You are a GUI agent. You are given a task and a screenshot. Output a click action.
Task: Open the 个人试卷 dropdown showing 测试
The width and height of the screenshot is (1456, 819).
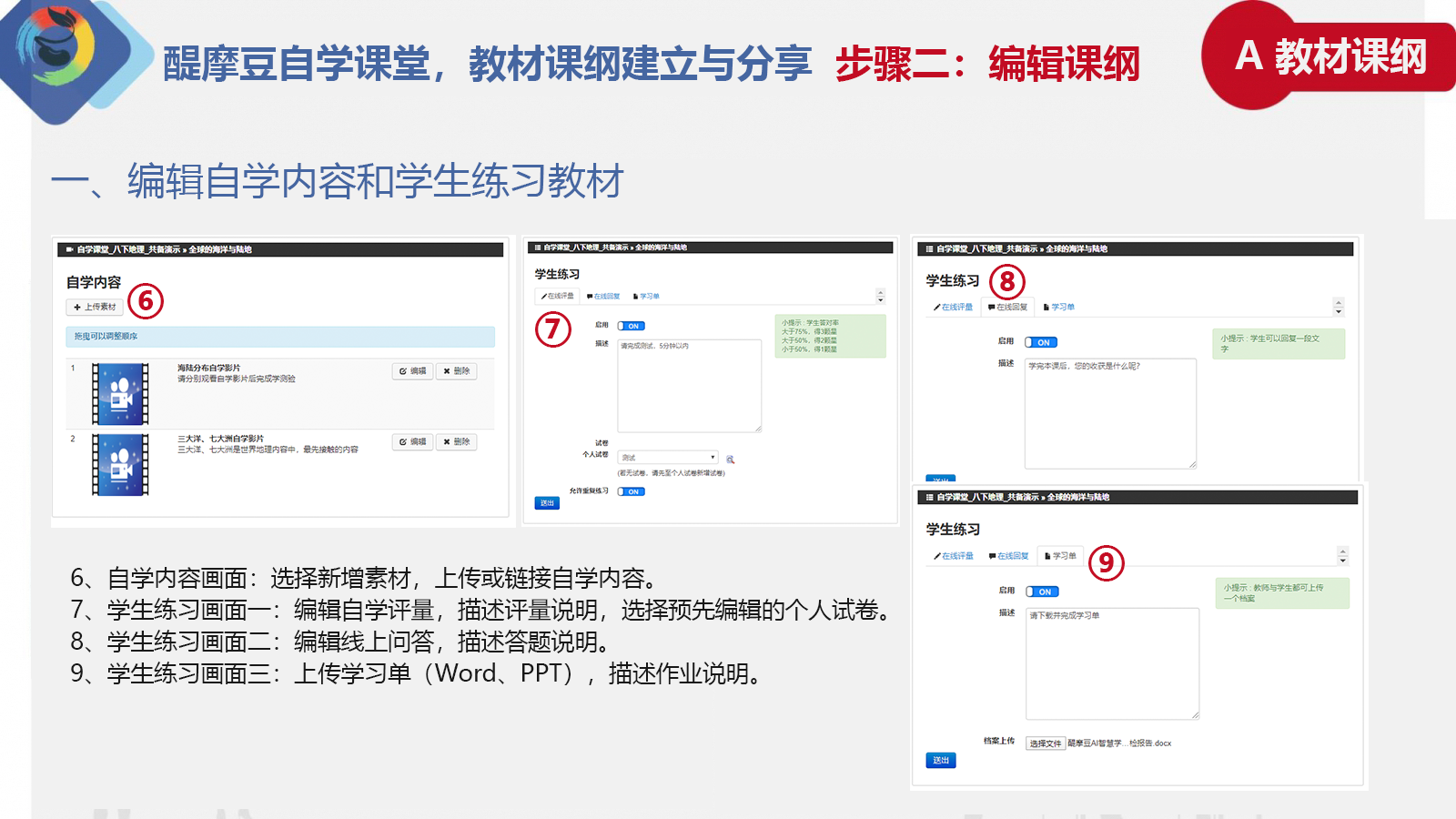point(668,458)
